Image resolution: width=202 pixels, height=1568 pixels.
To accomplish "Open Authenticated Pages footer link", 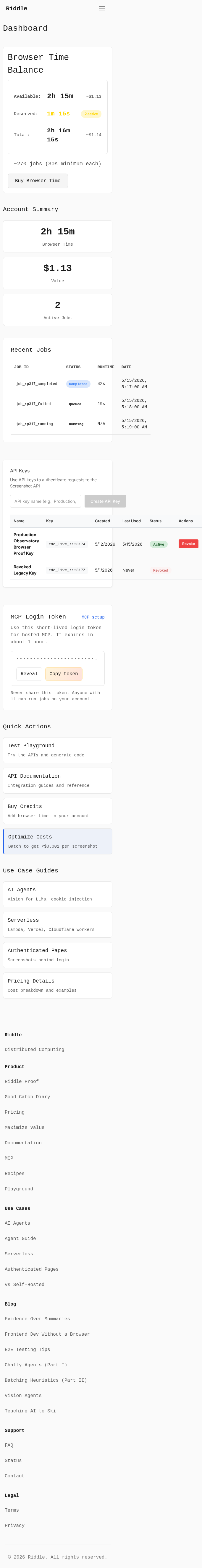I will (32, 1269).
